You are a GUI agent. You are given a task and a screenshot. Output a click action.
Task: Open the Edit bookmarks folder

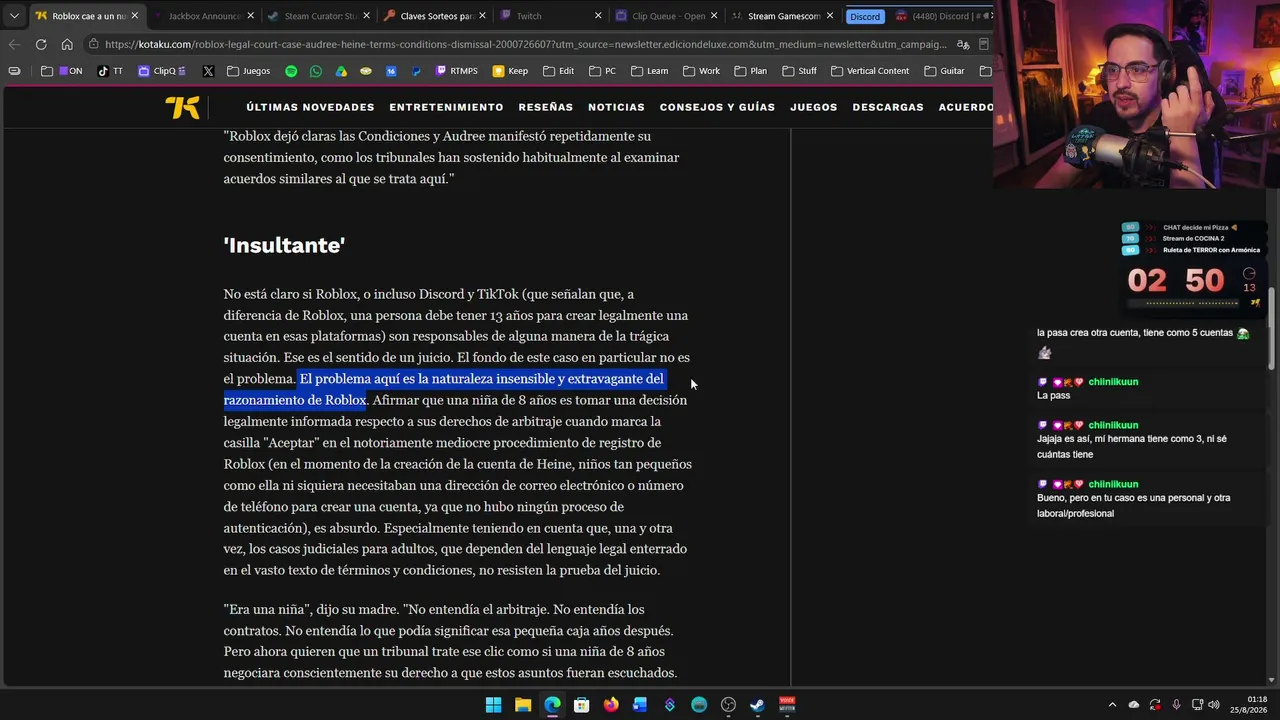click(558, 71)
